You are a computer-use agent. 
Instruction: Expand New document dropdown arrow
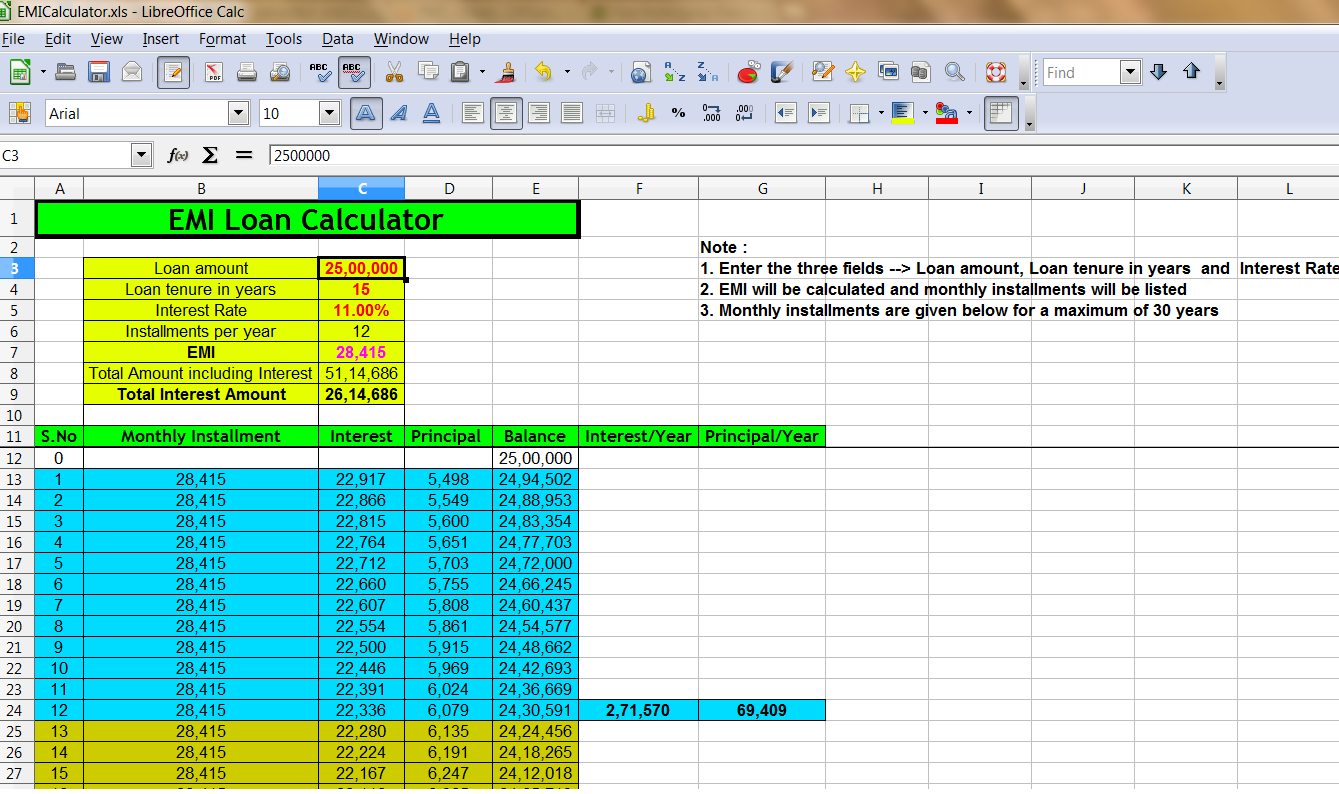click(x=43, y=72)
